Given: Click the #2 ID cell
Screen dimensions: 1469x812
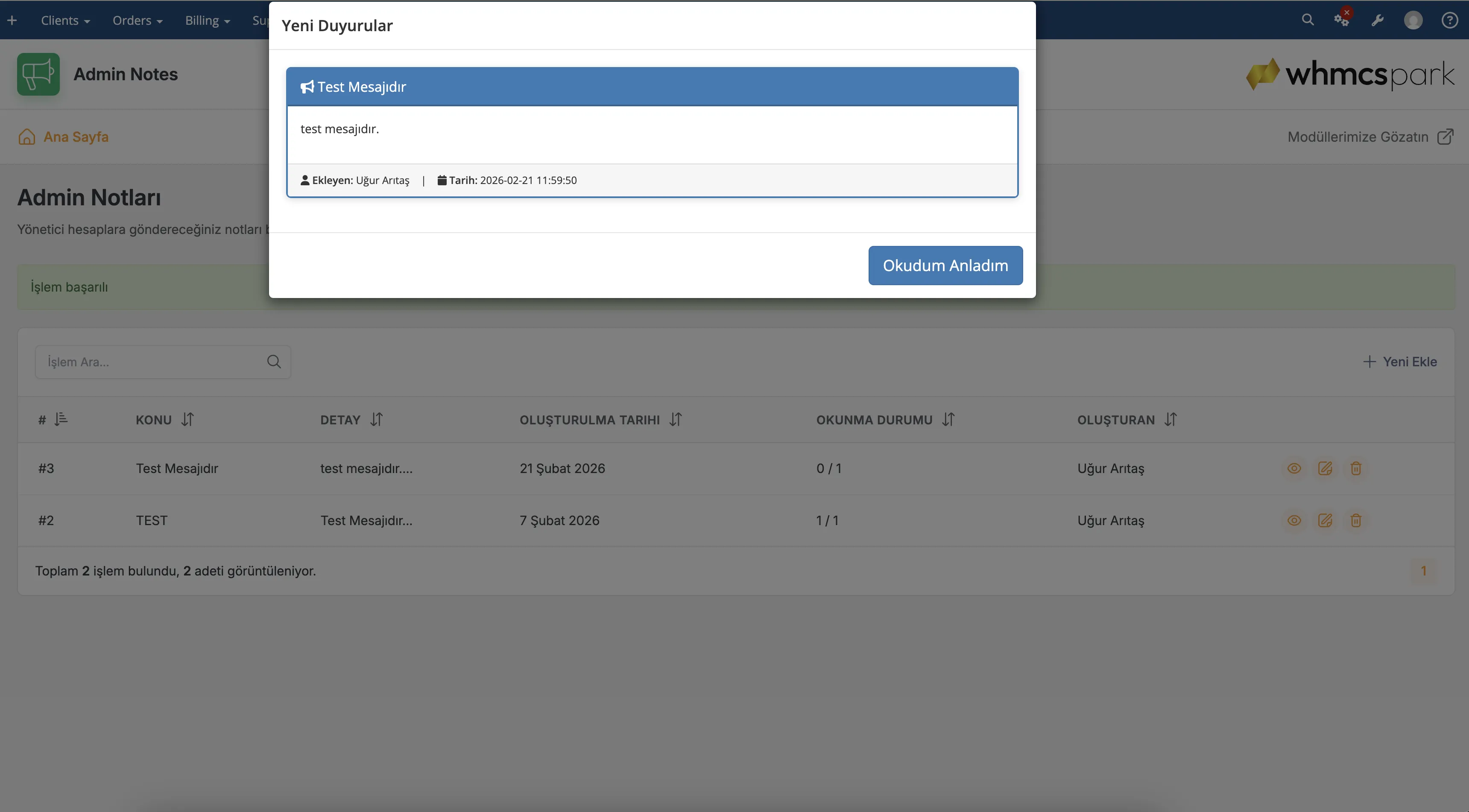Looking at the screenshot, I should click(x=46, y=520).
